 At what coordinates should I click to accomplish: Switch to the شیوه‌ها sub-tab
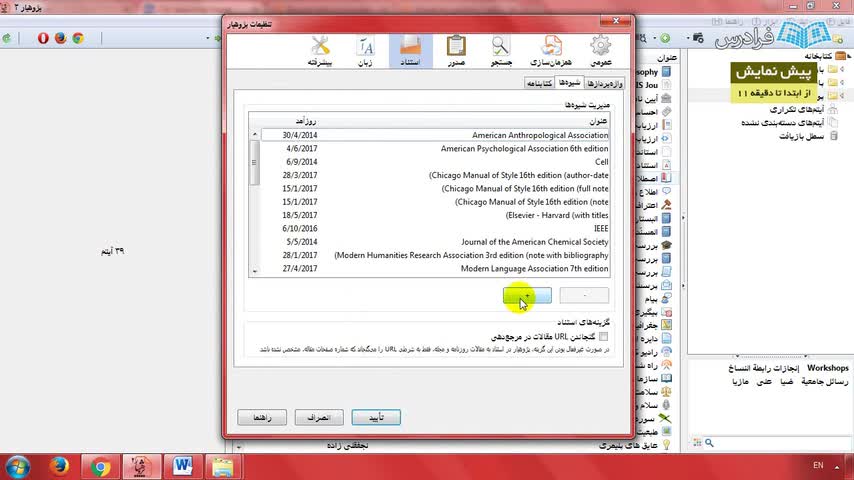pyautogui.click(x=569, y=82)
